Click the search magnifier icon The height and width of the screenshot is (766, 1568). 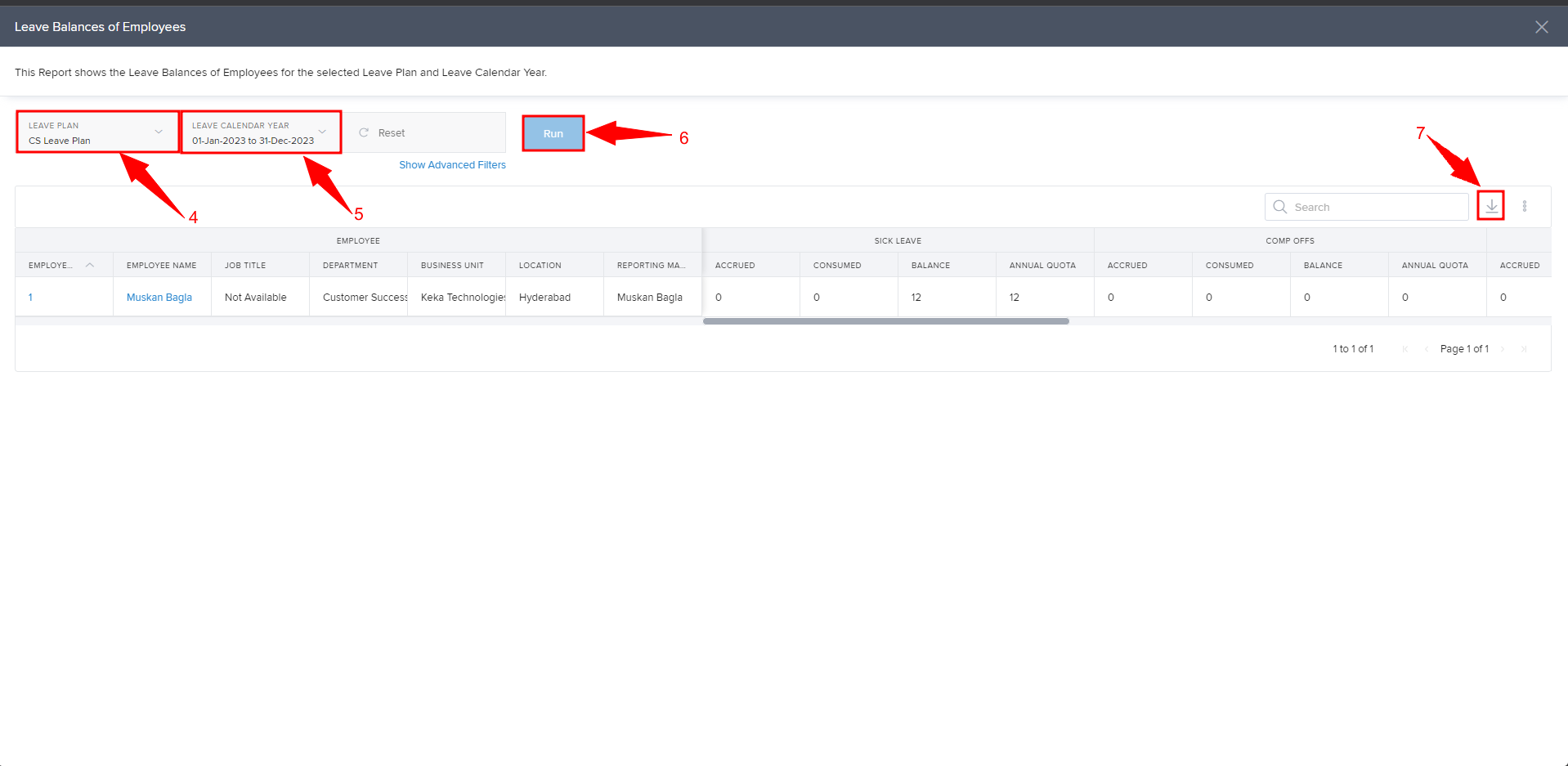(1279, 207)
